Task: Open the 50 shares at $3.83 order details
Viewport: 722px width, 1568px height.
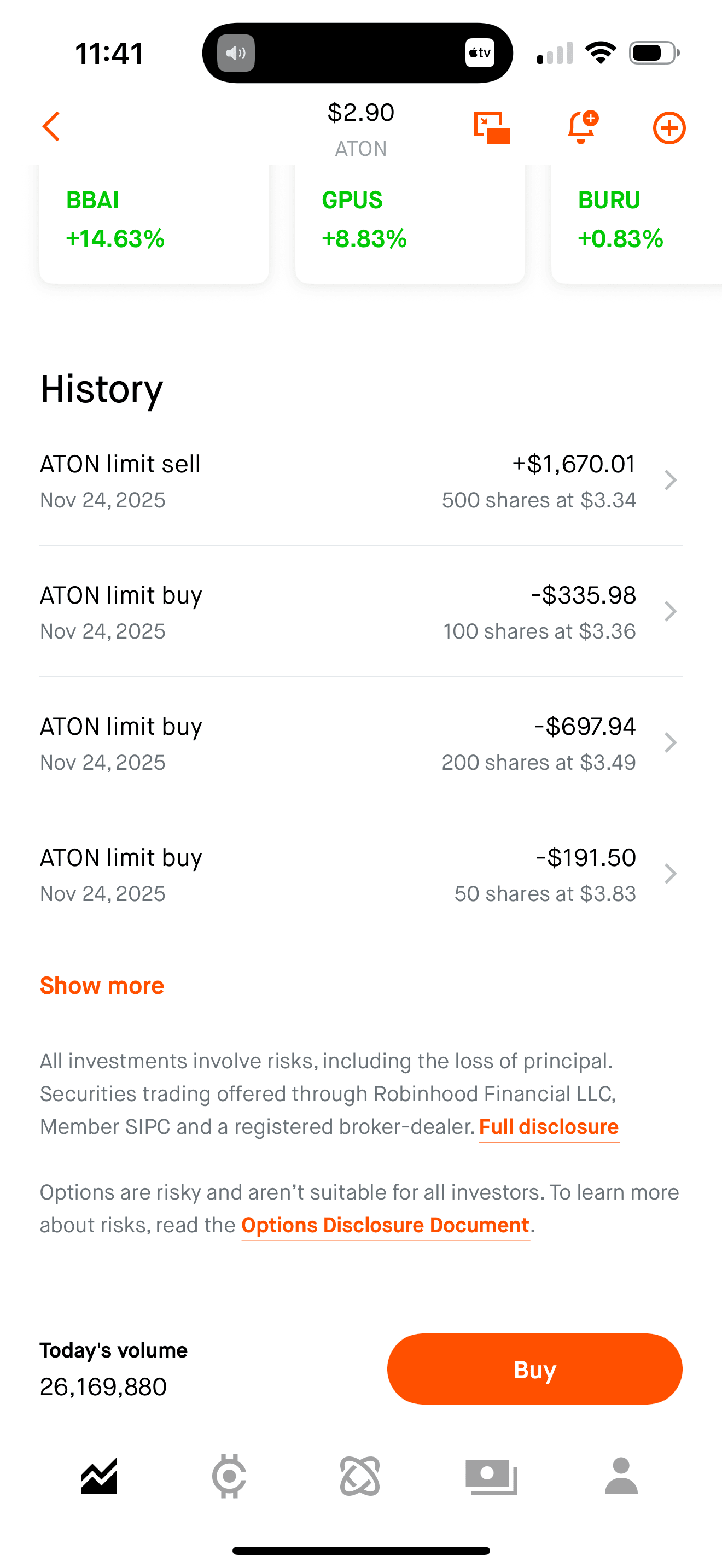Action: 670,874
